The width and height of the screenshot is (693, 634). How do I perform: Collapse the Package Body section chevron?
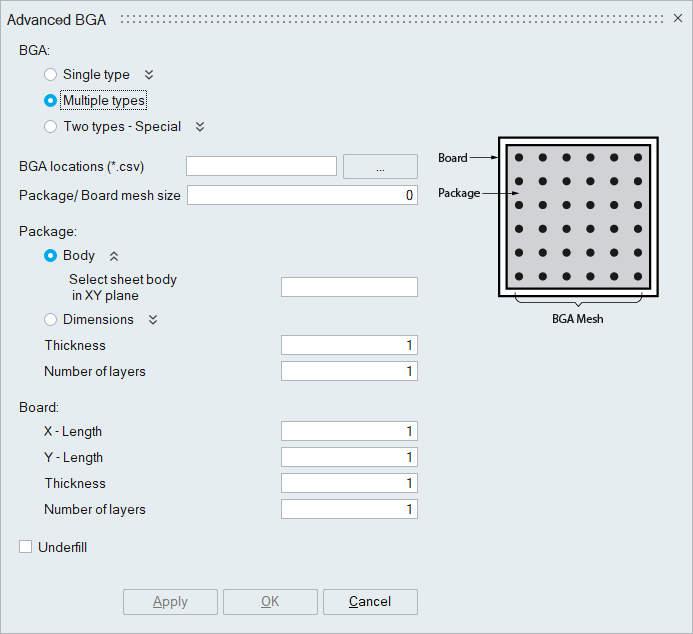point(114,256)
